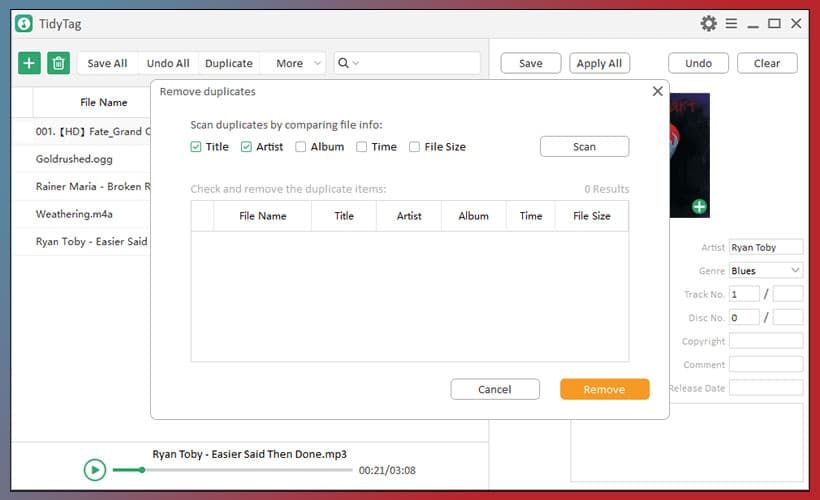Click the Comment field

click(x=766, y=365)
